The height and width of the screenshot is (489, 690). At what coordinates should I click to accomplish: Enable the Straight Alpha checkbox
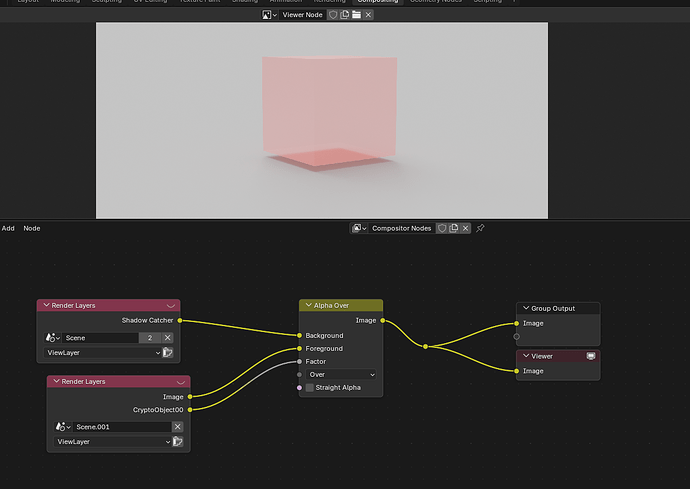click(x=310, y=387)
